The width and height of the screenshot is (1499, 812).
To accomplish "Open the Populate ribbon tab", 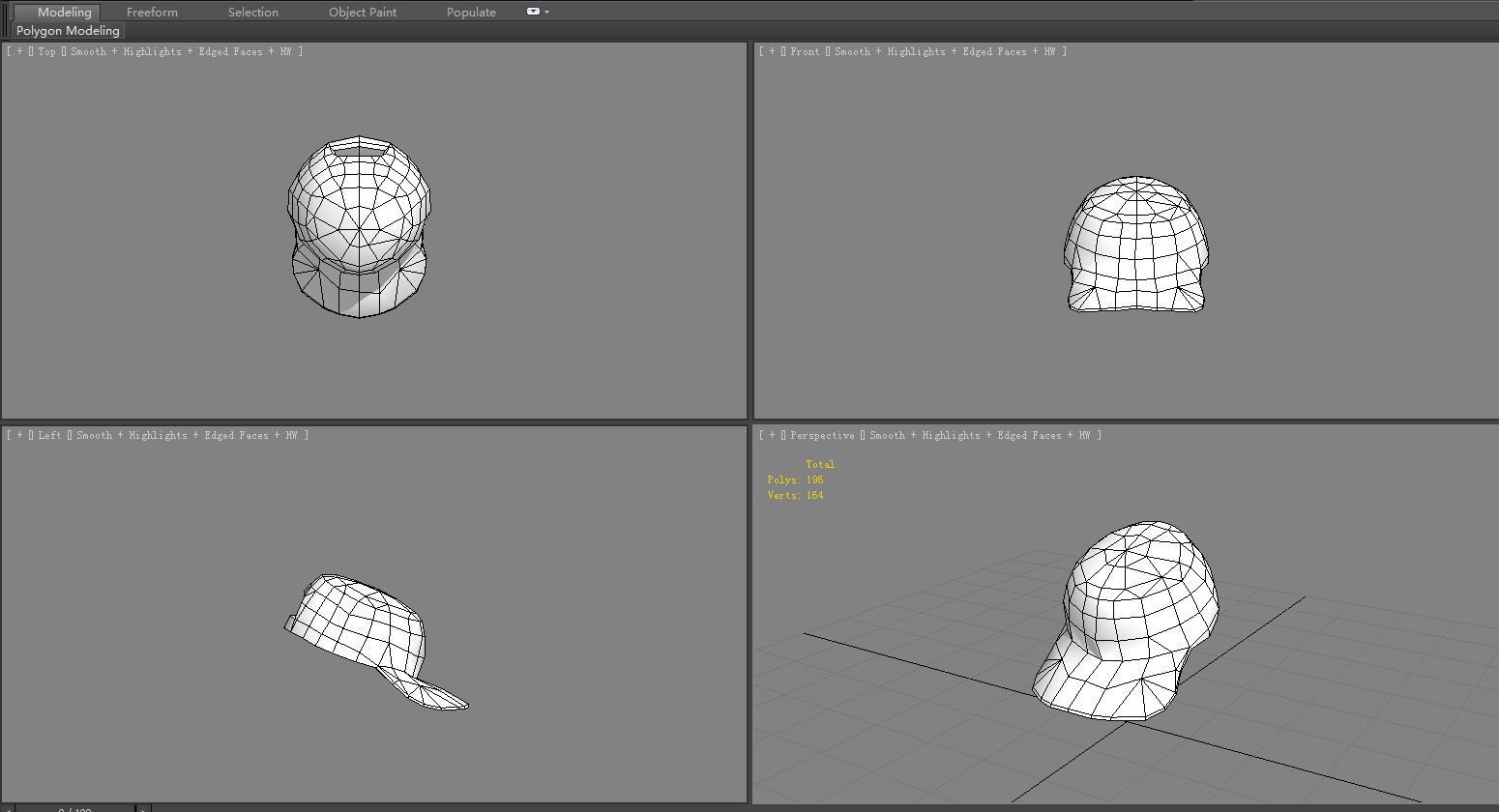I will tap(470, 12).
